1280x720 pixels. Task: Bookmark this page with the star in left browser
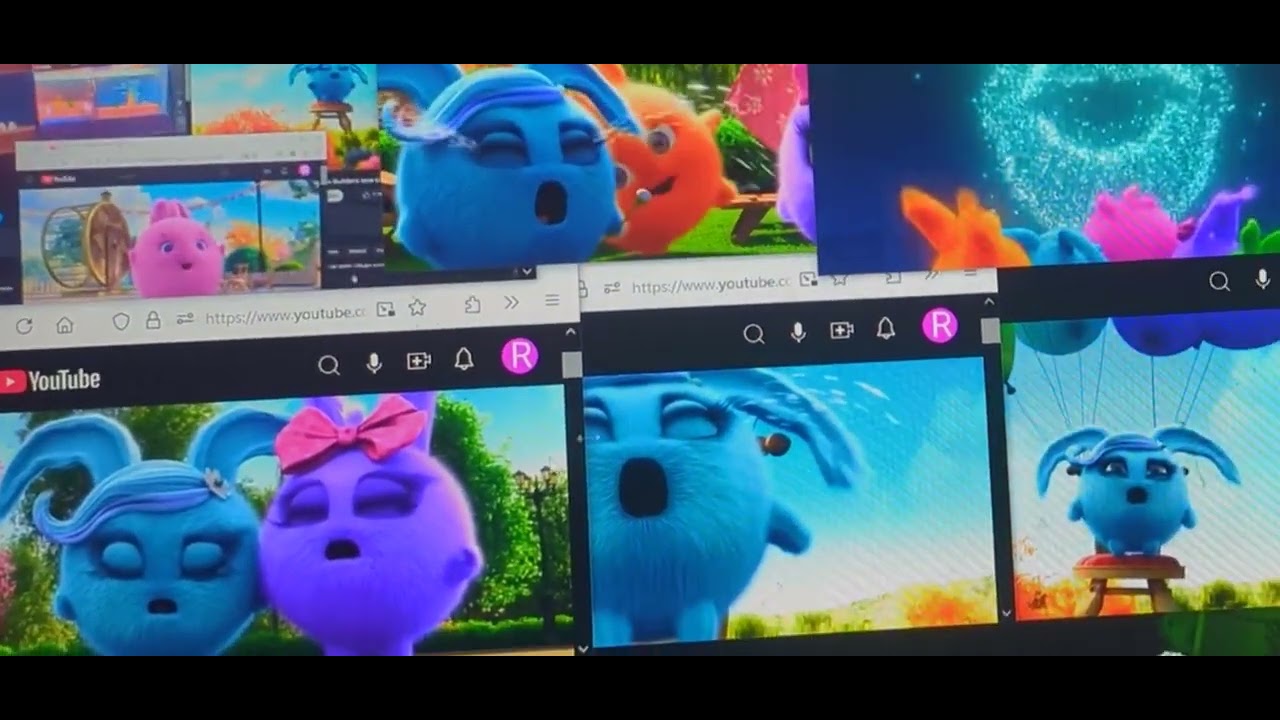pos(417,307)
